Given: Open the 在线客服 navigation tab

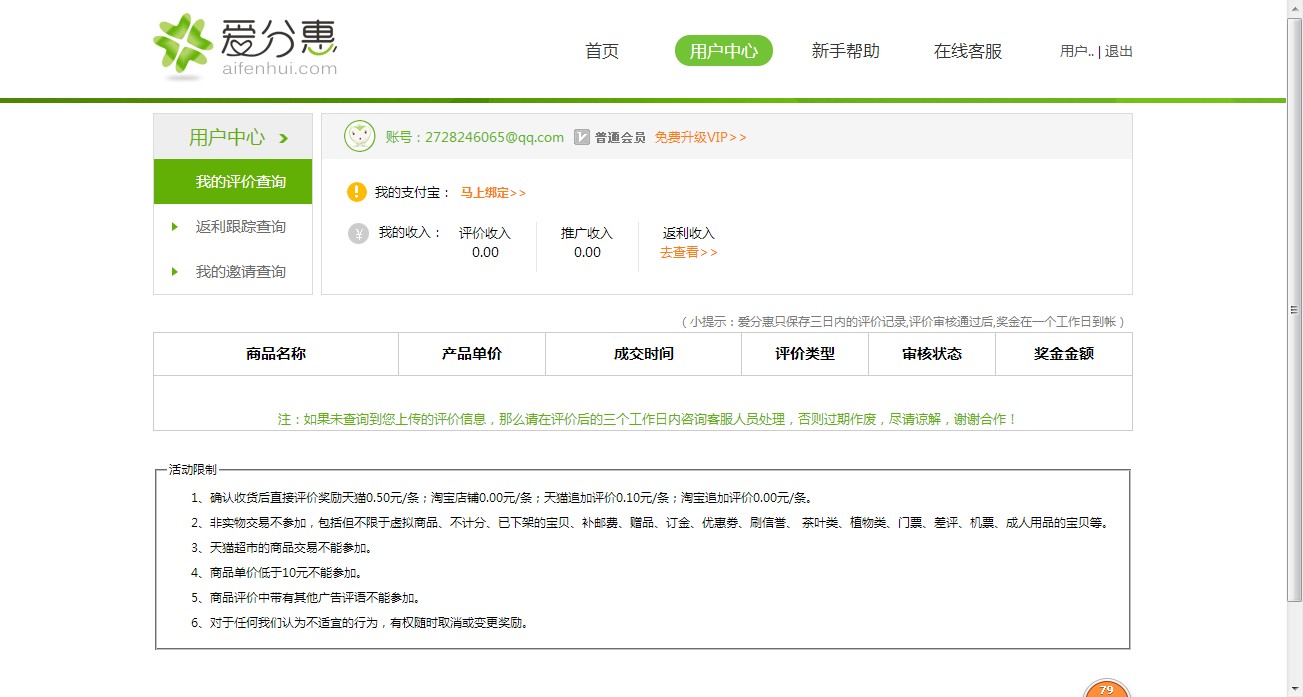Looking at the screenshot, I should click(x=968, y=51).
